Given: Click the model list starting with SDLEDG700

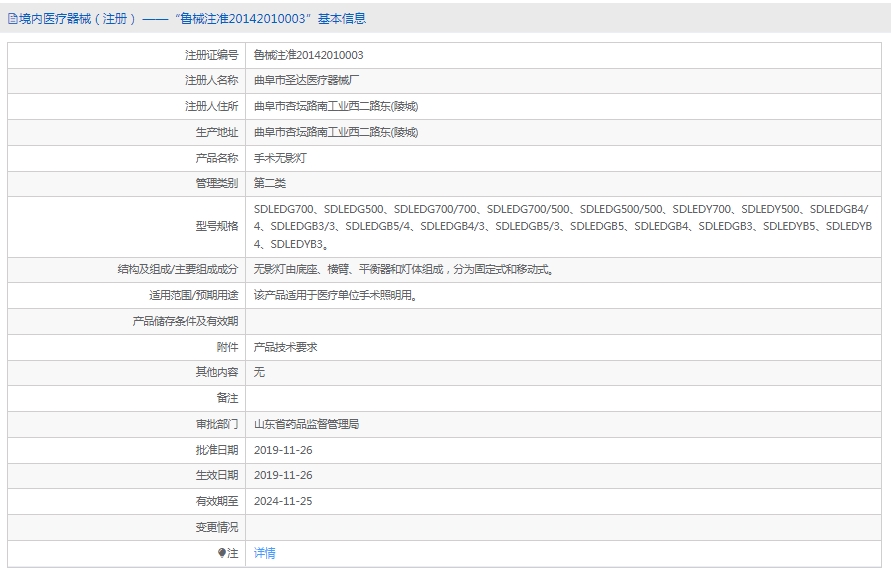Looking at the screenshot, I should click(563, 226).
